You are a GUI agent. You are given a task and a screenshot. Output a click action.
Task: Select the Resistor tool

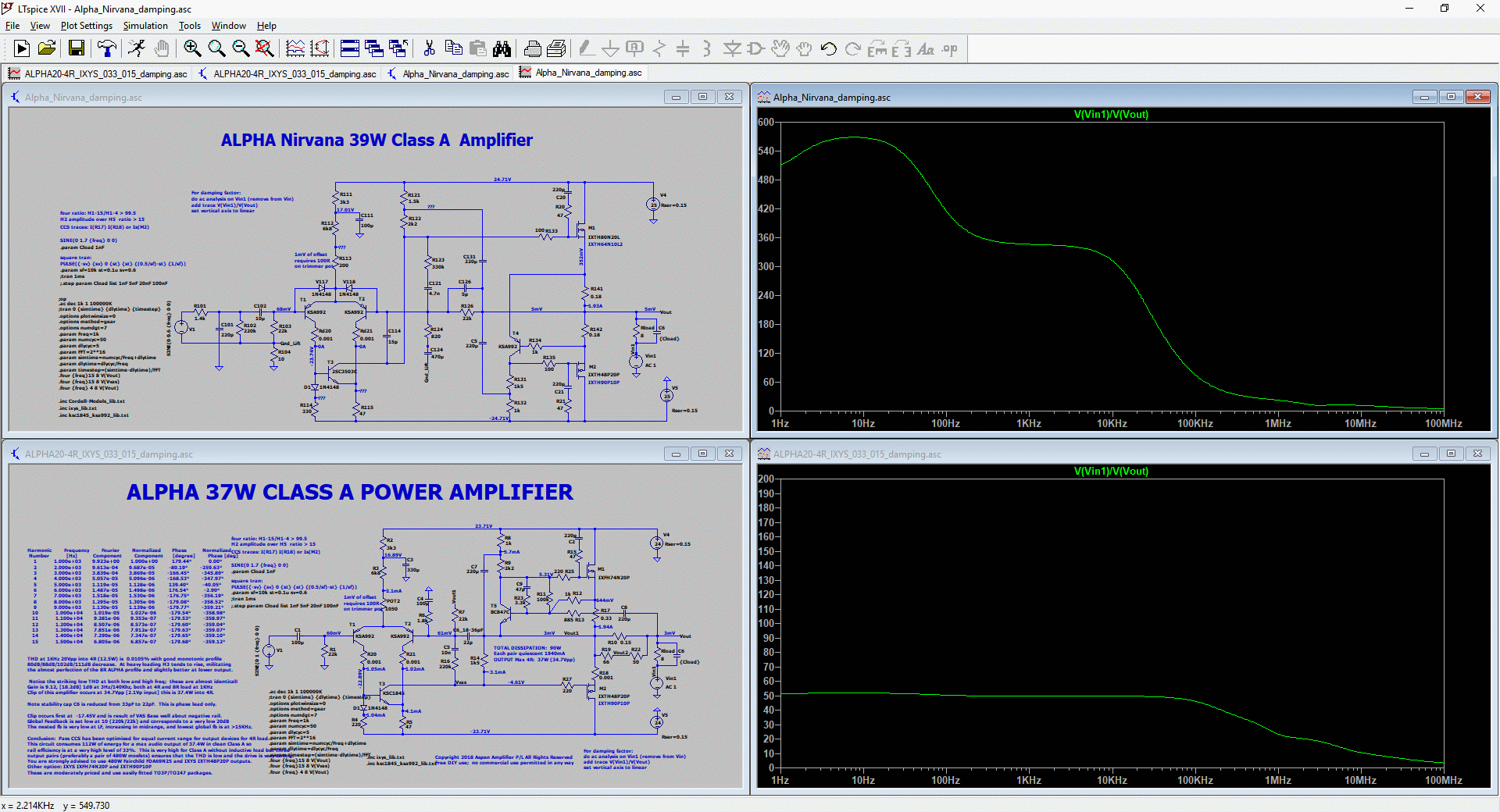click(659, 48)
